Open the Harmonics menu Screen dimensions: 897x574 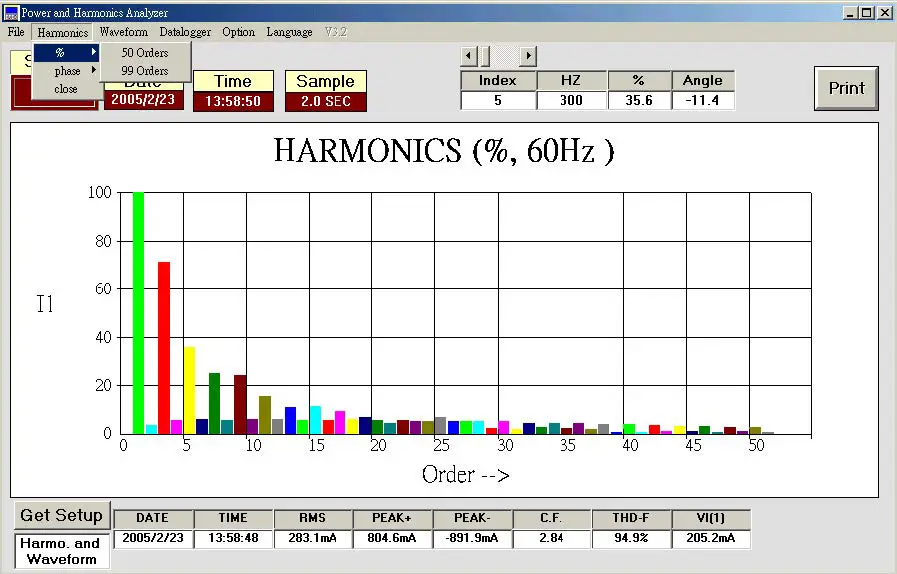(62, 33)
